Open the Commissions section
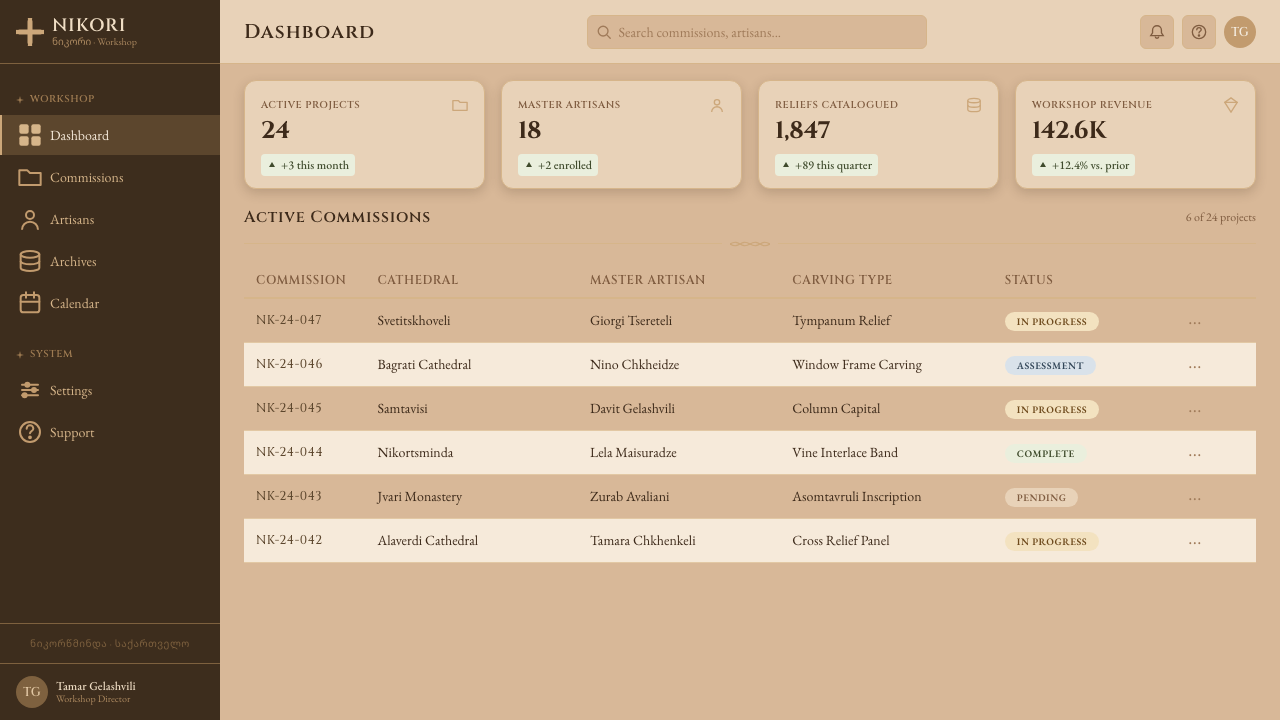This screenshot has width=1280, height=720. [x=110, y=177]
